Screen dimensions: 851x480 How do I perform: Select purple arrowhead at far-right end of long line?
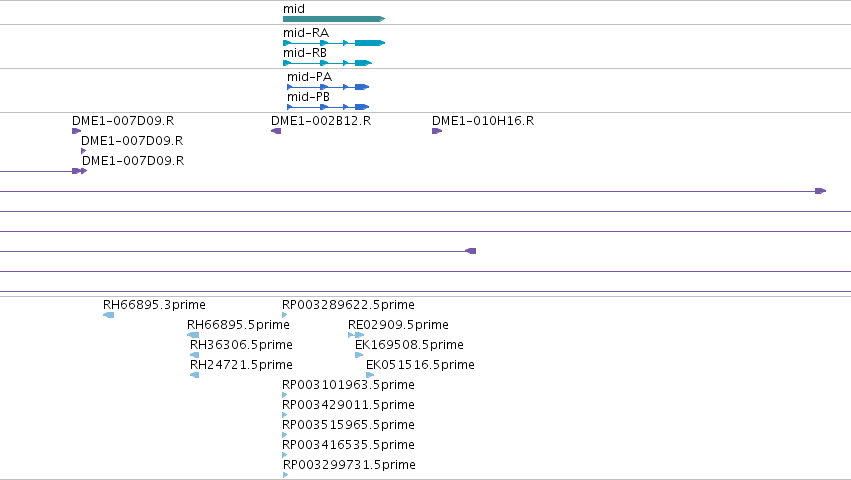point(821,191)
